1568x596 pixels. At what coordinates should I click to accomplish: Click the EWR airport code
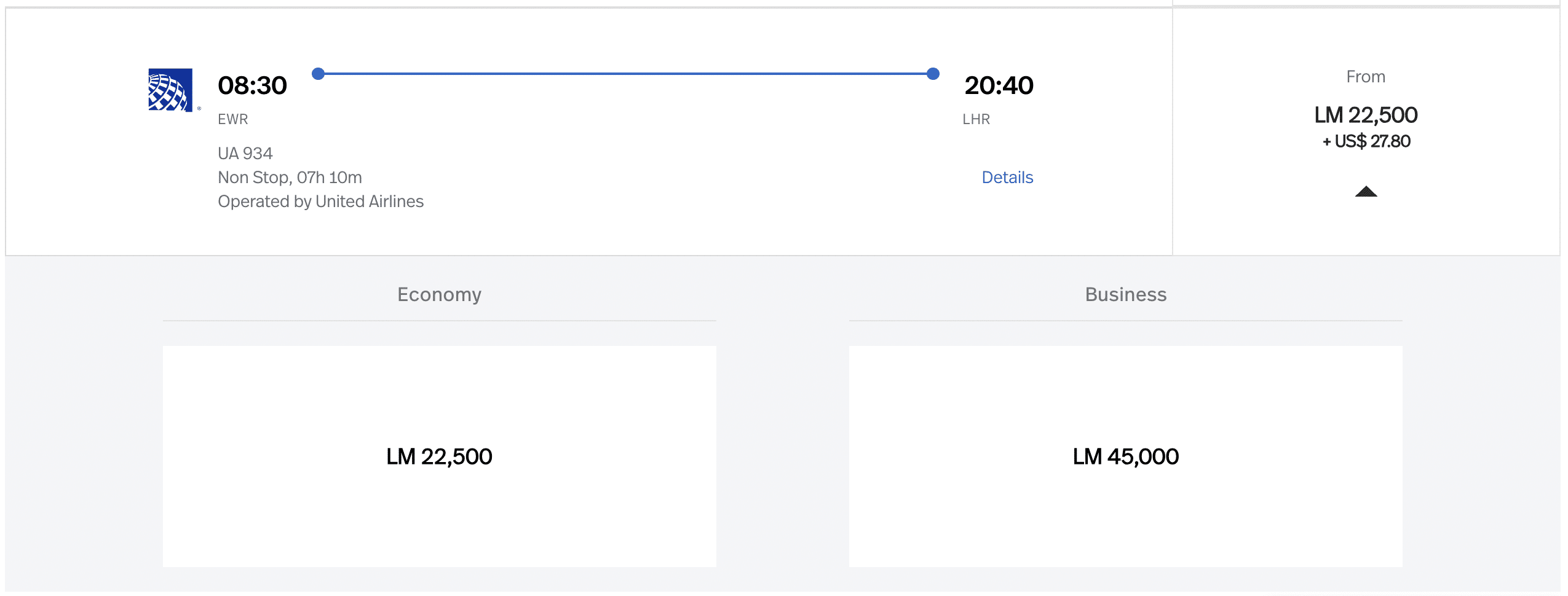pyautogui.click(x=232, y=119)
